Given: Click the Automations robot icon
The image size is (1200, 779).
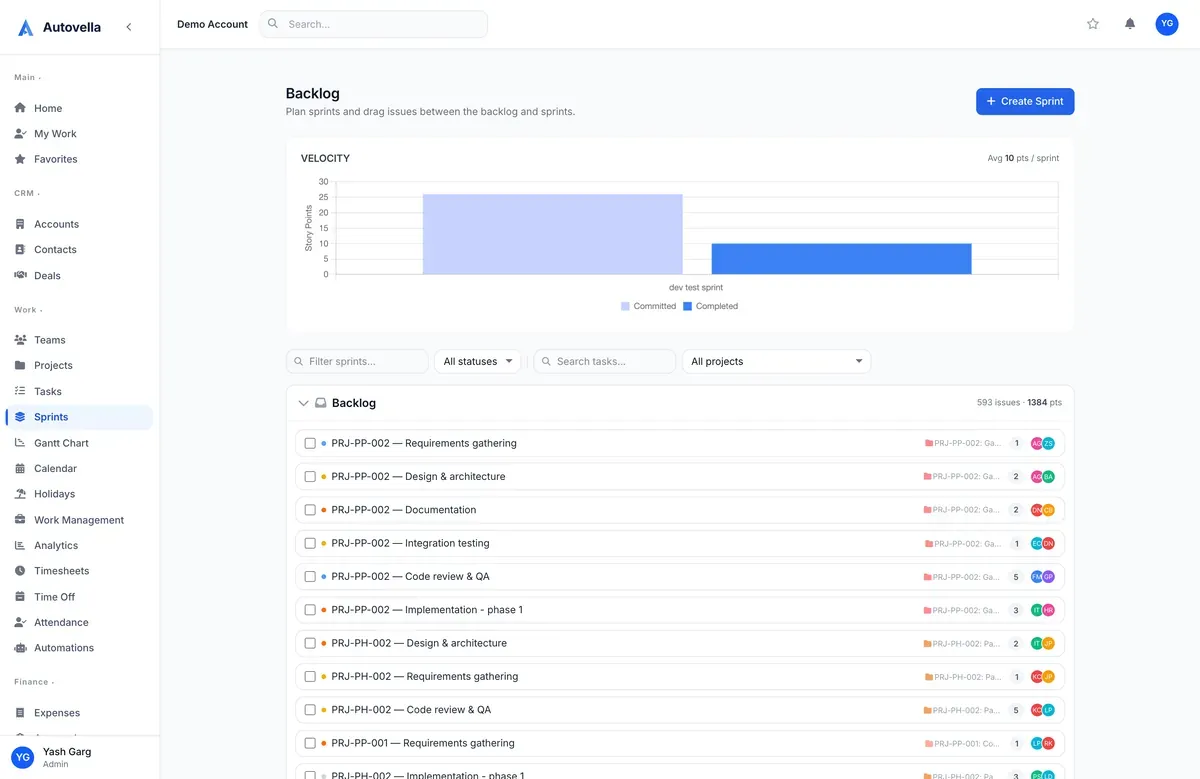Looking at the screenshot, I should [x=20, y=648].
